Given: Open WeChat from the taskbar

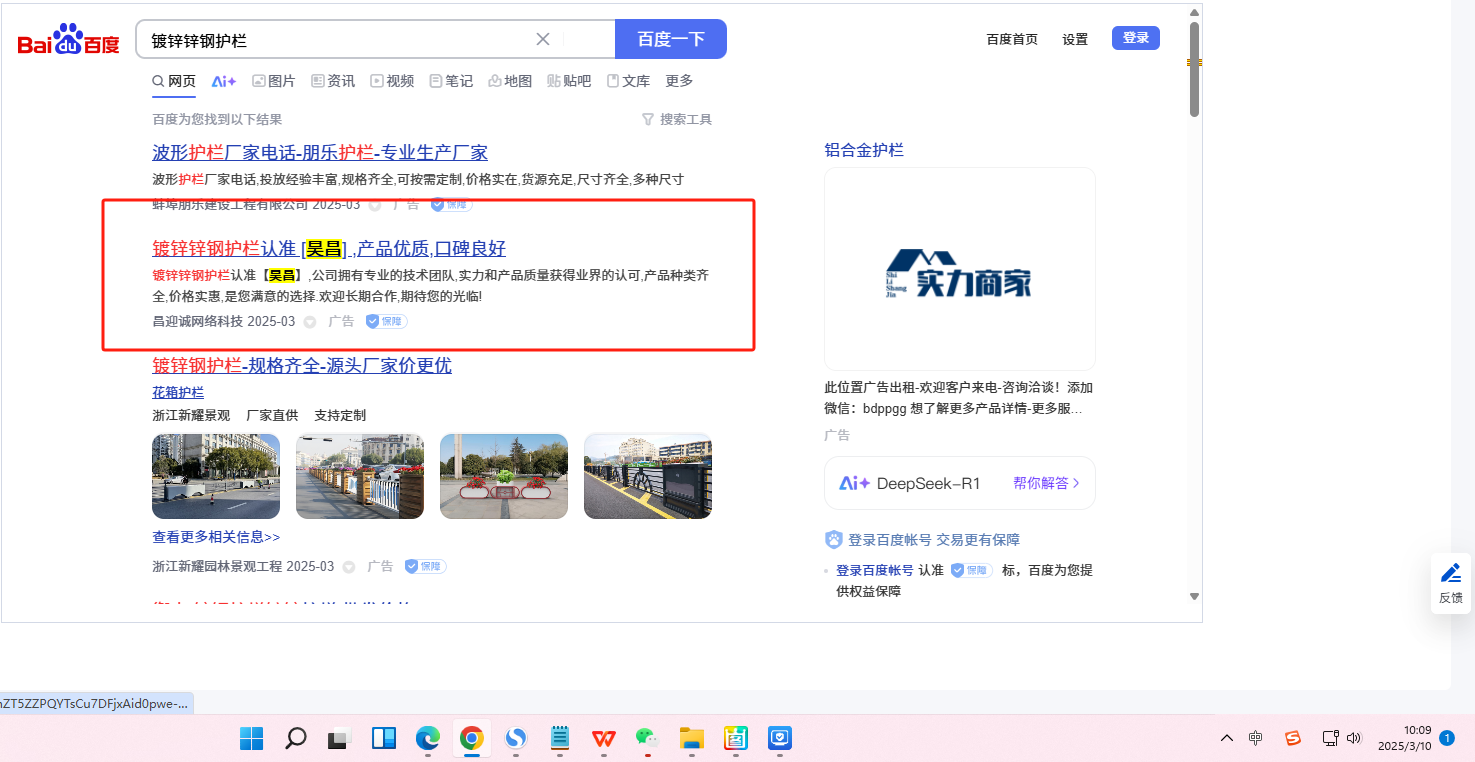Looking at the screenshot, I should point(647,739).
